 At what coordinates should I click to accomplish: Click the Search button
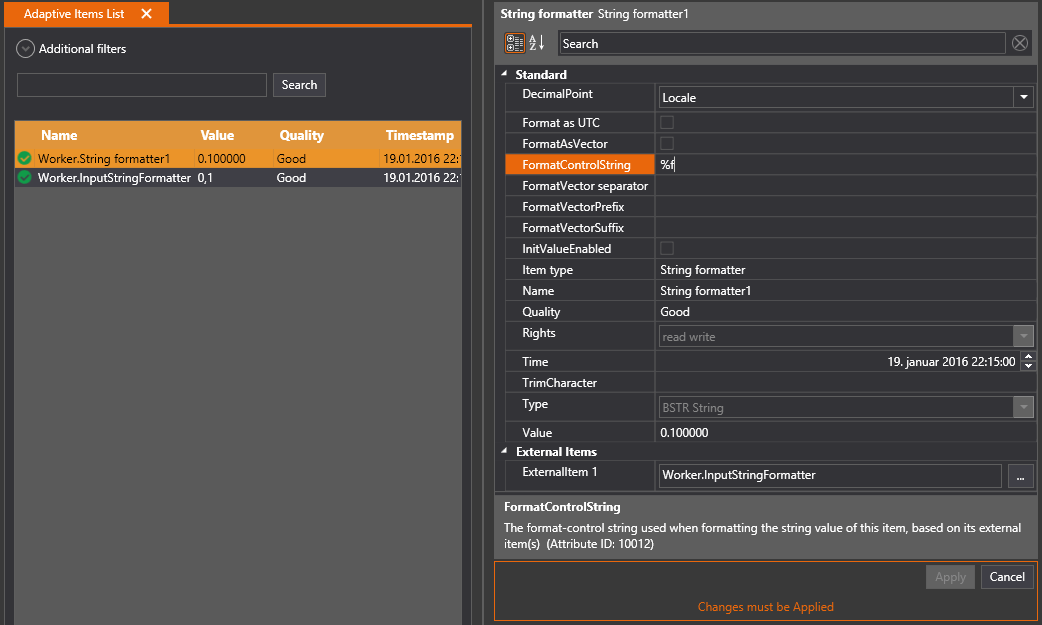pyautogui.click(x=299, y=84)
